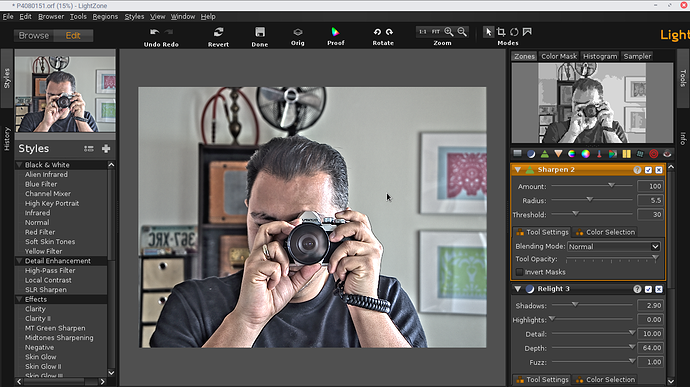Image resolution: width=690 pixels, height=387 pixels.
Task: Open the File menu
Action: (x=8, y=16)
